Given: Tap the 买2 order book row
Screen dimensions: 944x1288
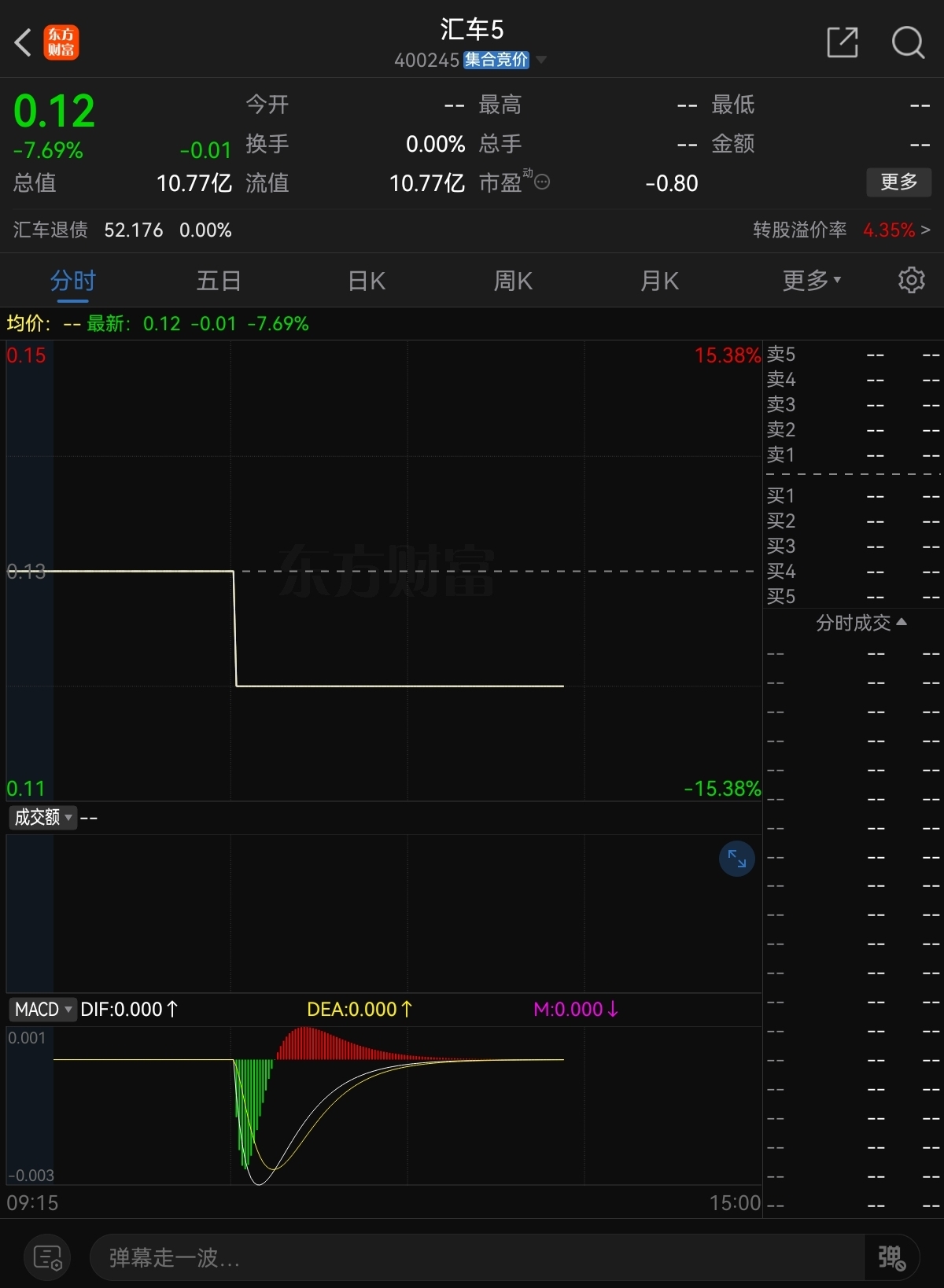Looking at the screenshot, I should (854, 521).
